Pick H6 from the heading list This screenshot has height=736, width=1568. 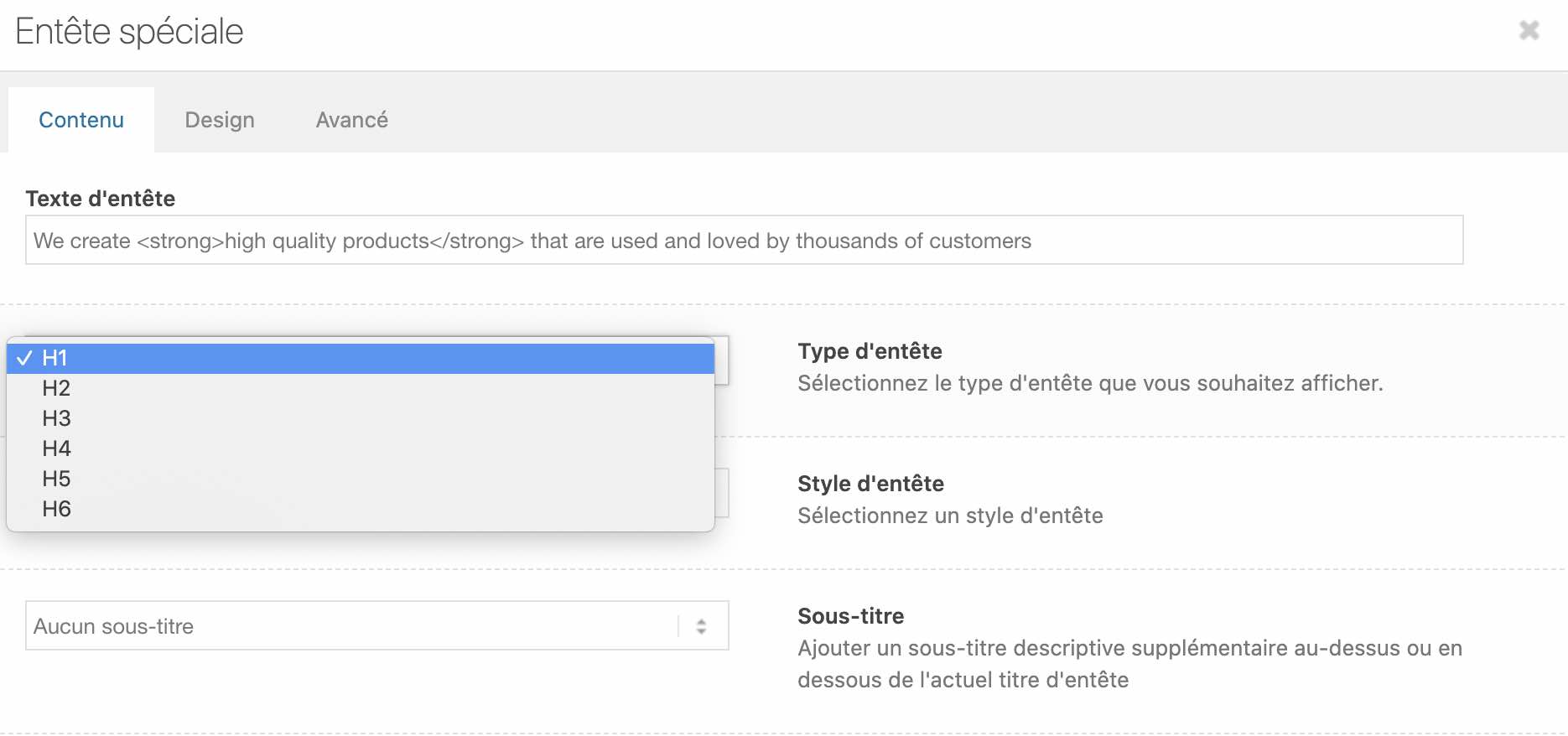(361, 509)
